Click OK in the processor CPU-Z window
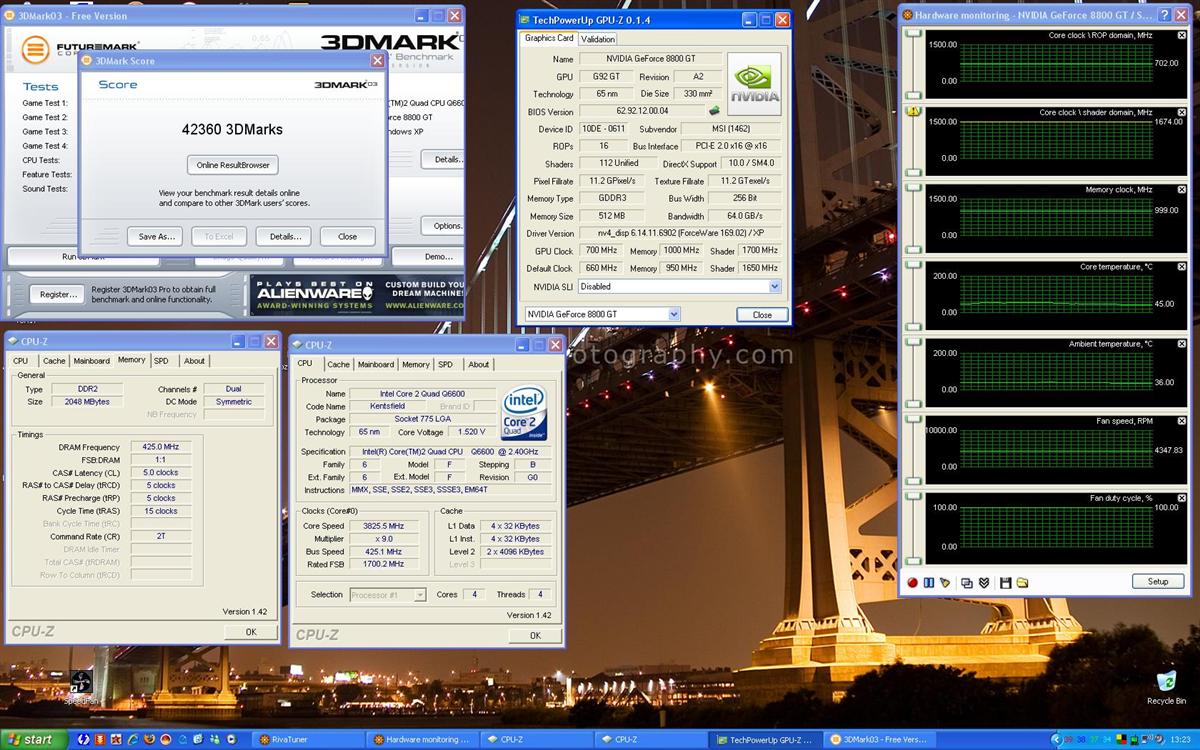 pyautogui.click(x=535, y=635)
